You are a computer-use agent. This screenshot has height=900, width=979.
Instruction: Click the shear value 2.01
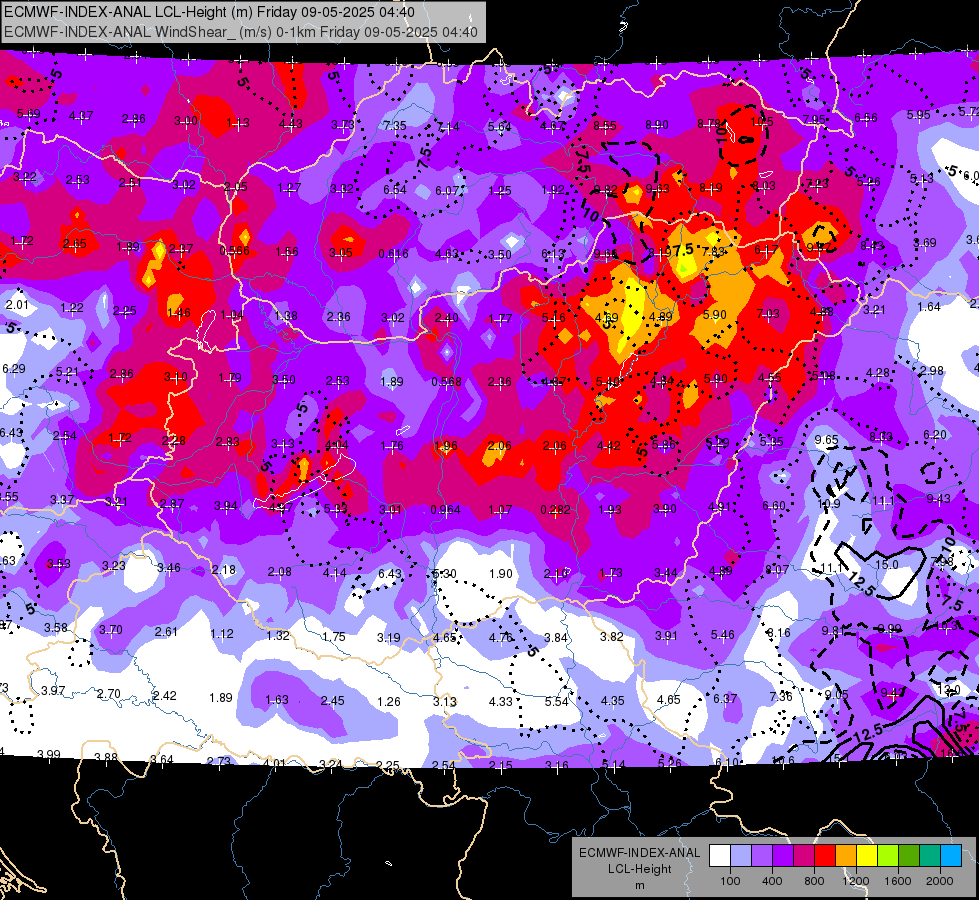17,305
